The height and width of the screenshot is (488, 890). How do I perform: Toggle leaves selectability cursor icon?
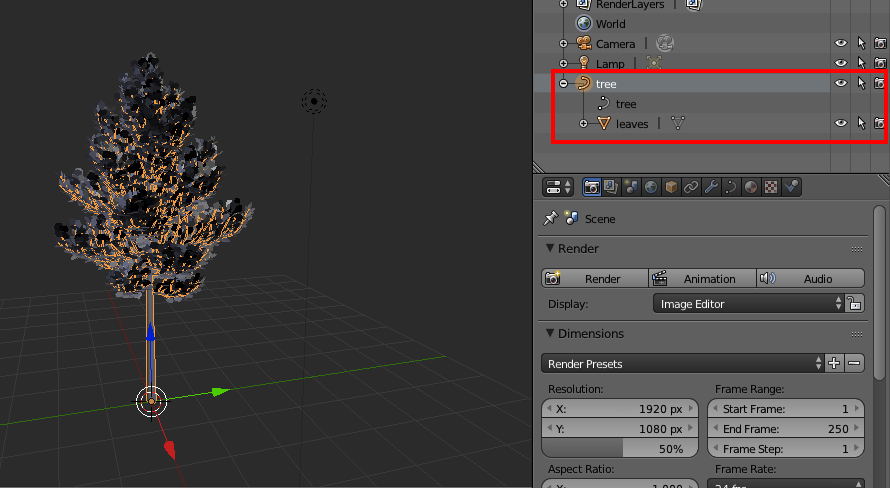point(861,123)
